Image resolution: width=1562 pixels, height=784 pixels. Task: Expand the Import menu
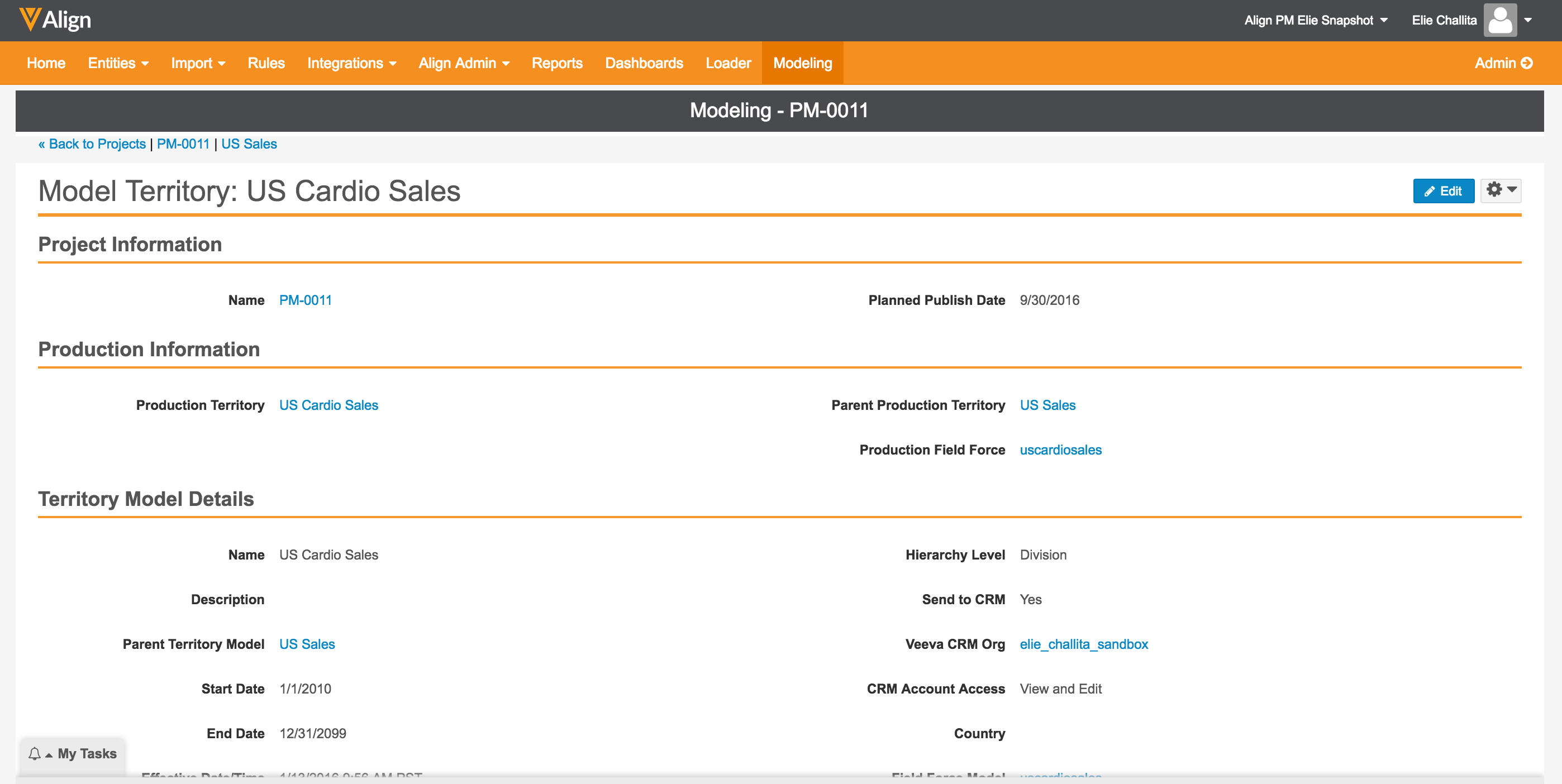click(198, 63)
